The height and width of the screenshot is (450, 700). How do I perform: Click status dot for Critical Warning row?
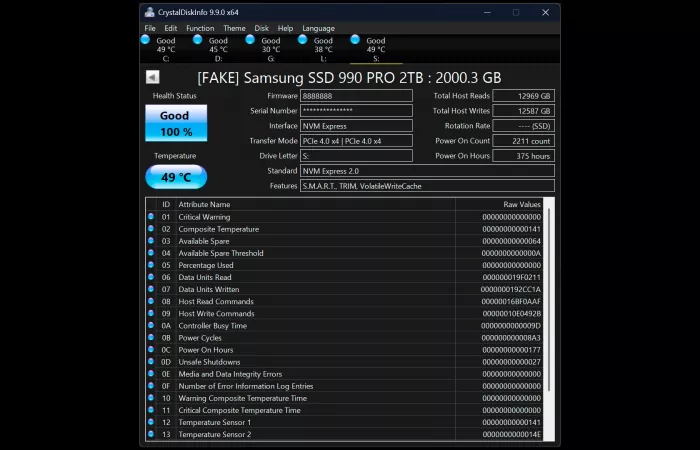click(x=151, y=217)
